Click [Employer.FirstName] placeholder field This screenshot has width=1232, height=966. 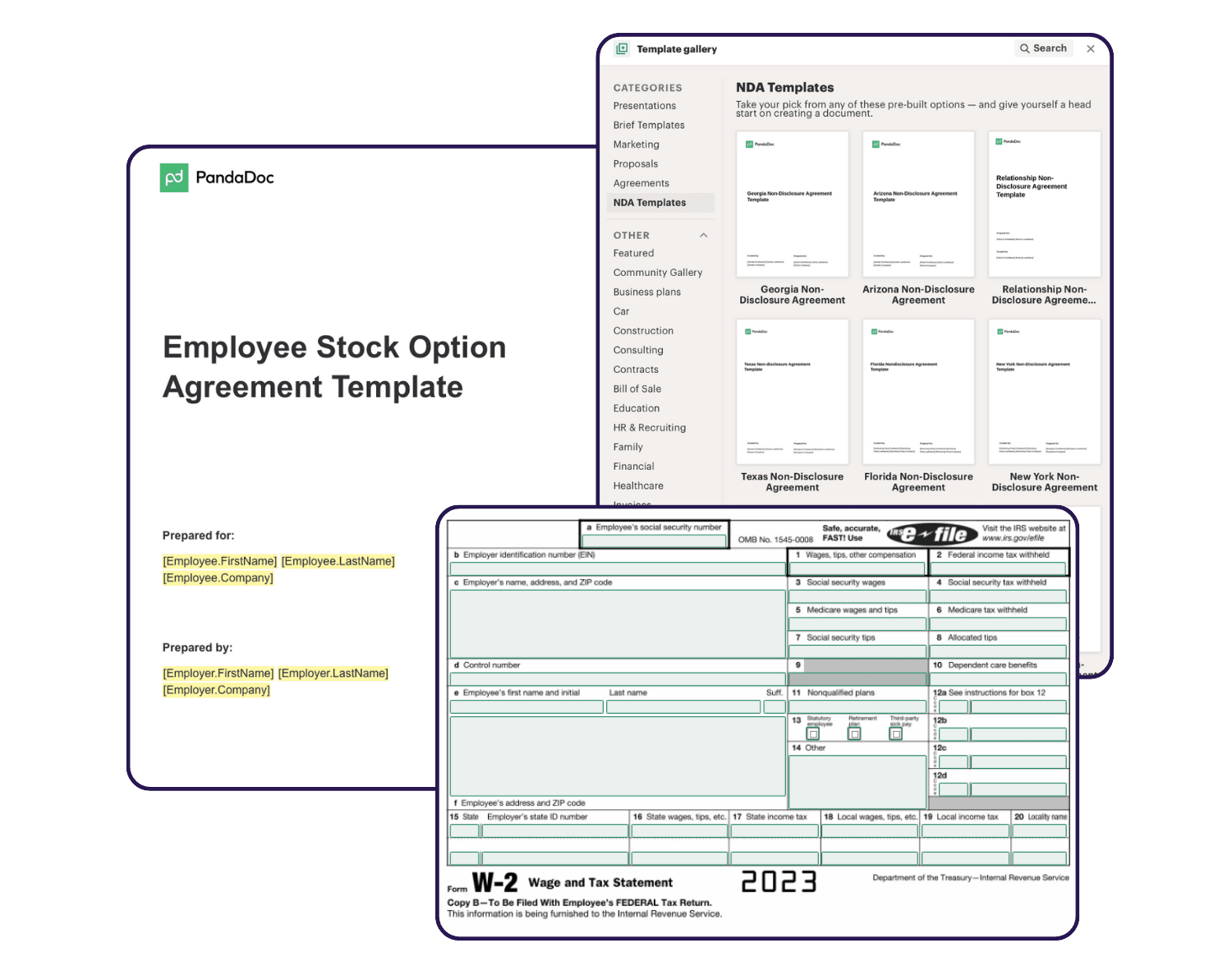point(218,674)
